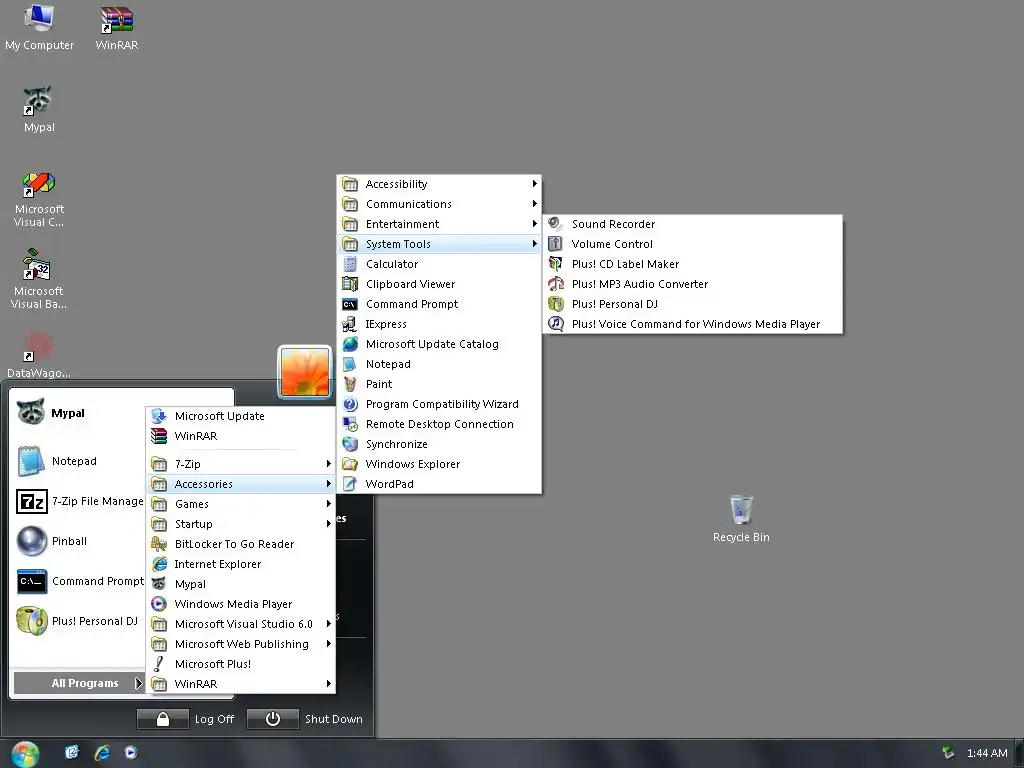This screenshot has width=1024, height=768.
Task: Click Log Off button
Action: click(x=214, y=719)
